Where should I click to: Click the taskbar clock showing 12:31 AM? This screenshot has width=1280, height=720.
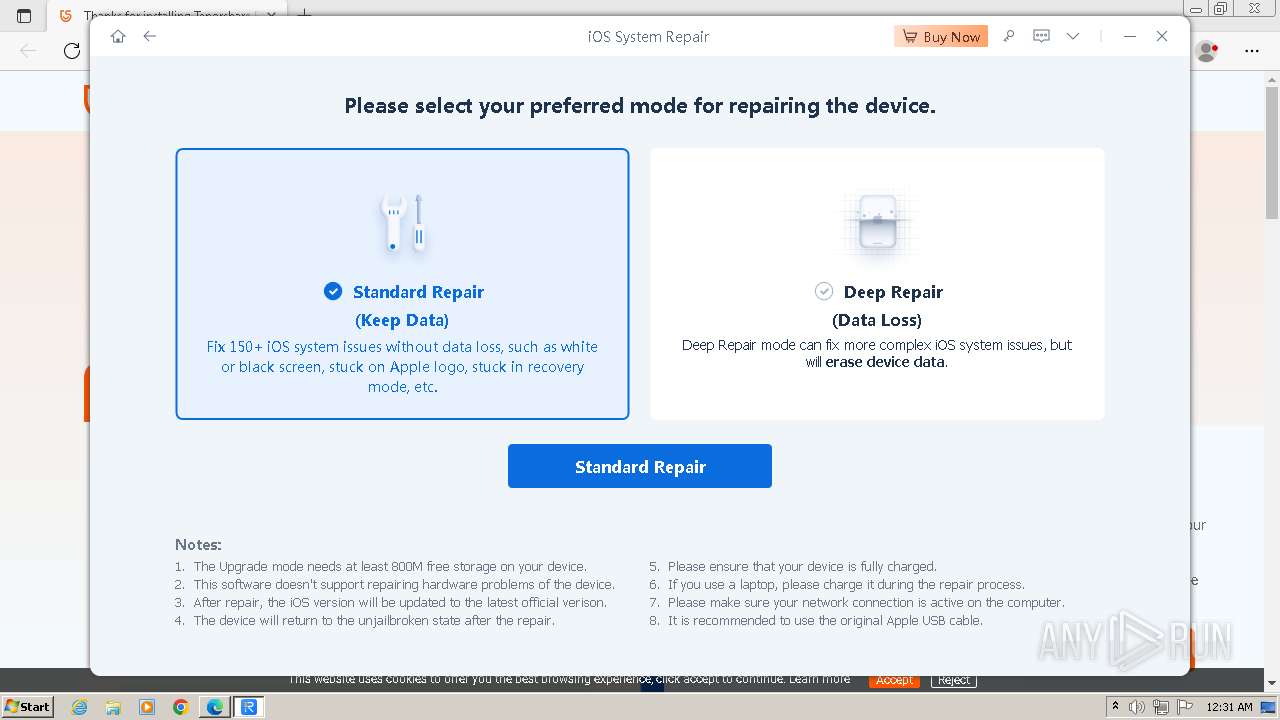[x=1229, y=707]
